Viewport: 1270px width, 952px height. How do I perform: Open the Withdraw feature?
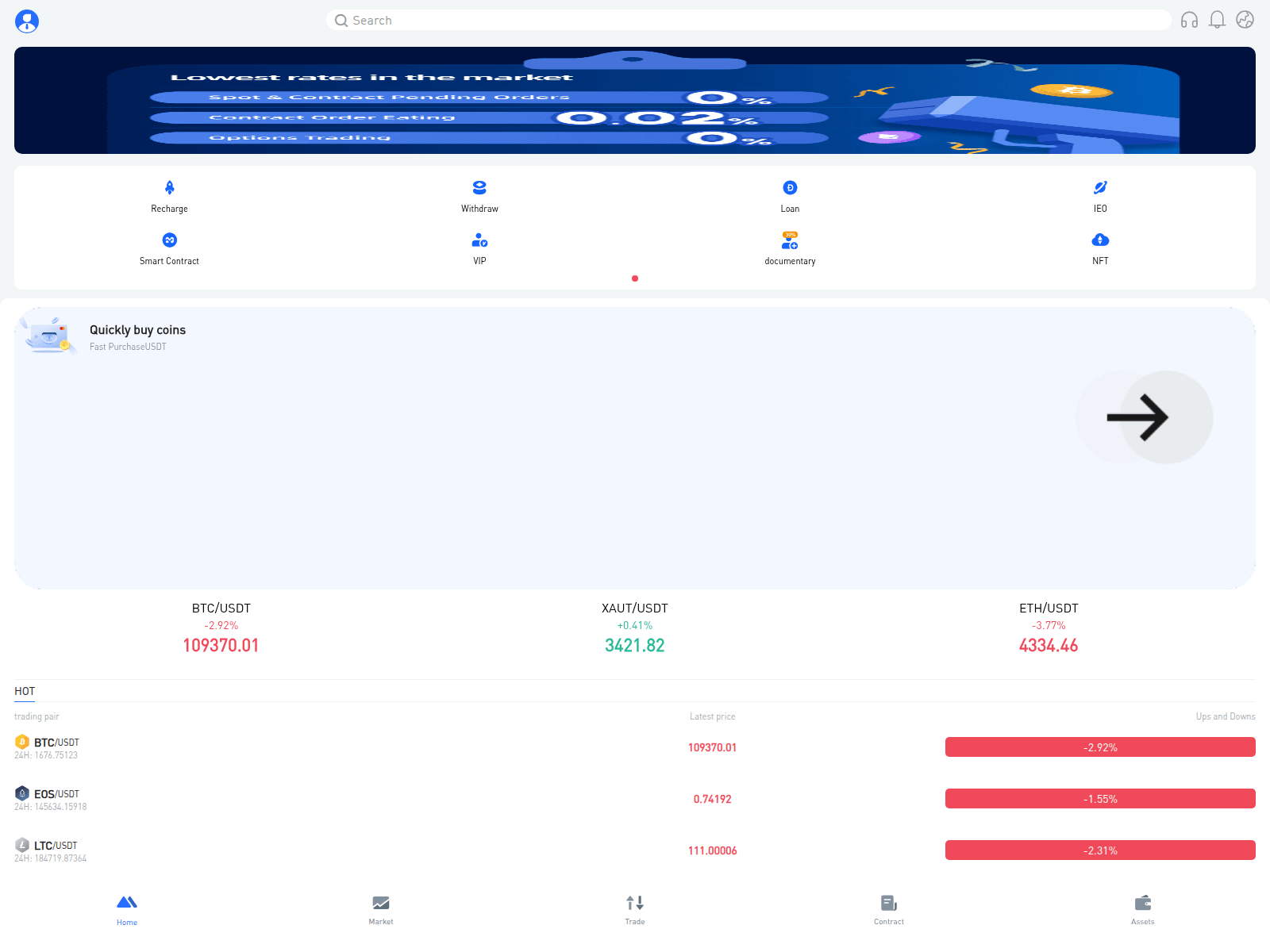tap(479, 196)
